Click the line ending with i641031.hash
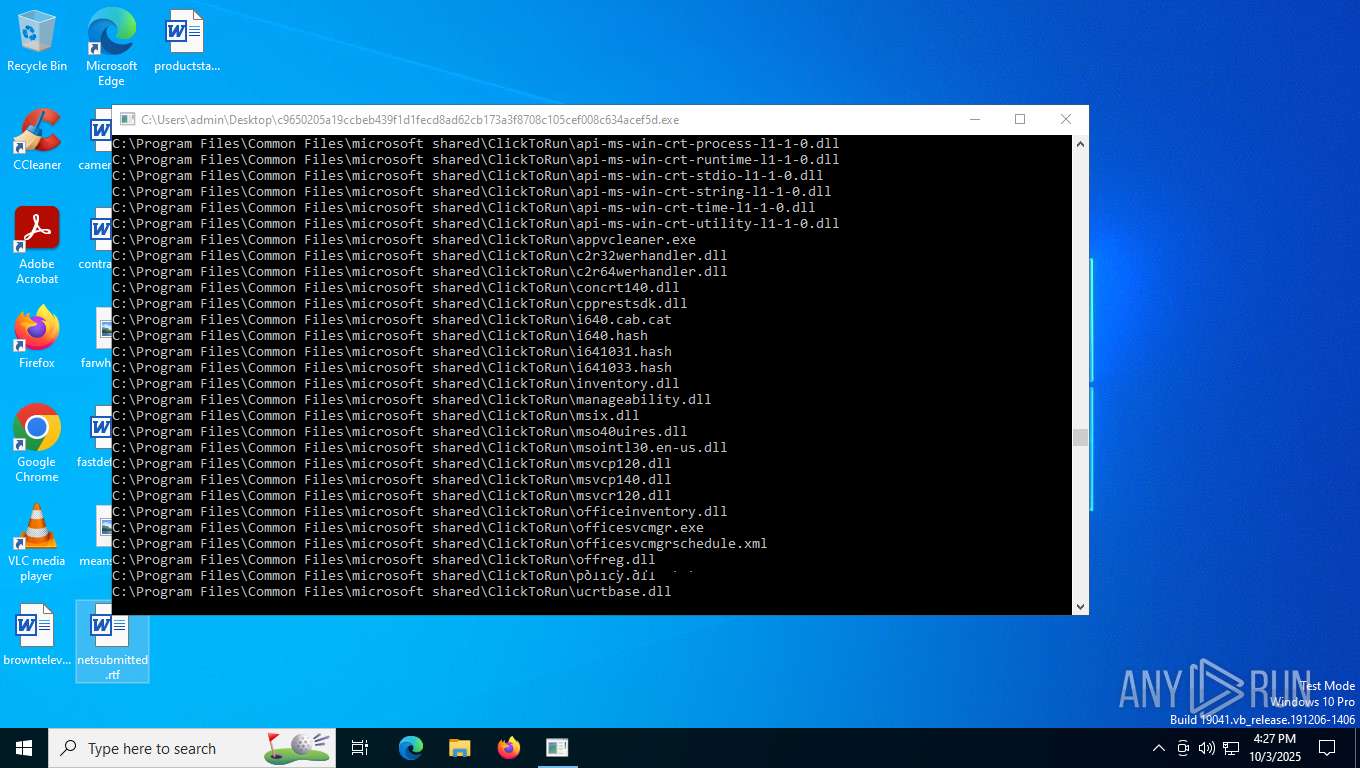 point(392,352)
